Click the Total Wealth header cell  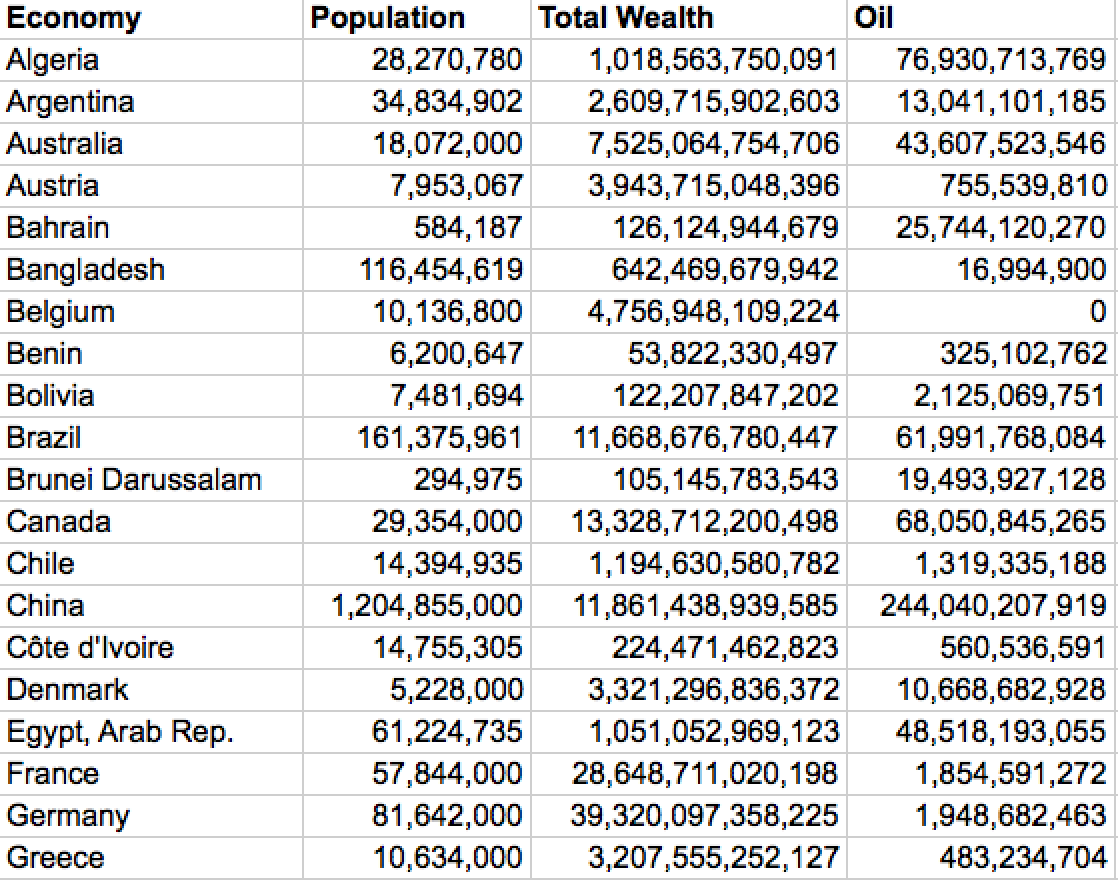pos(626,18)
